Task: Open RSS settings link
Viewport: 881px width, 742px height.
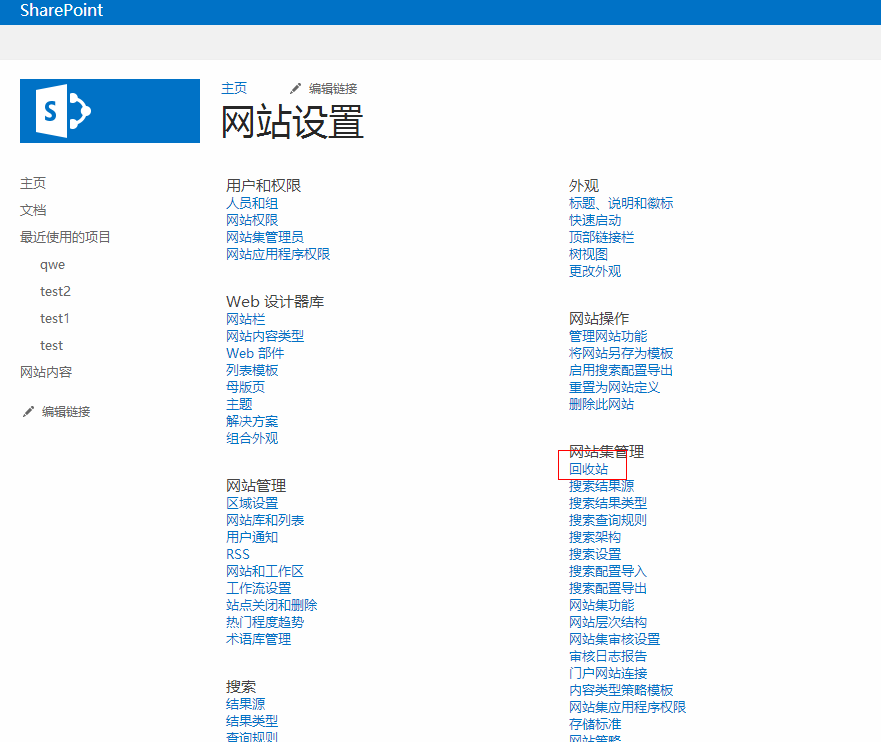Action: tap(238, 554)
